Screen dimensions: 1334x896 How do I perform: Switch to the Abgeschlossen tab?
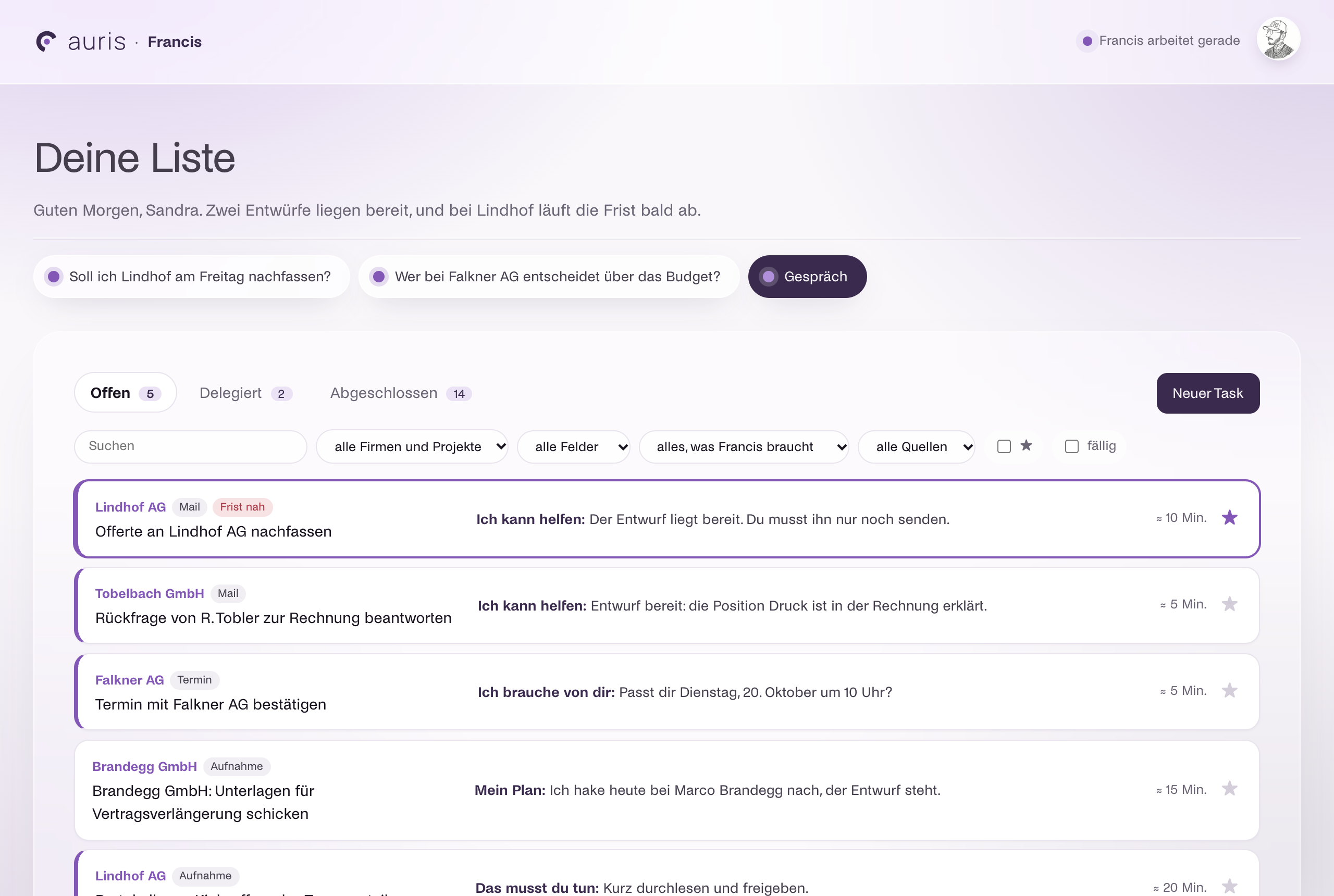[401, 393]
